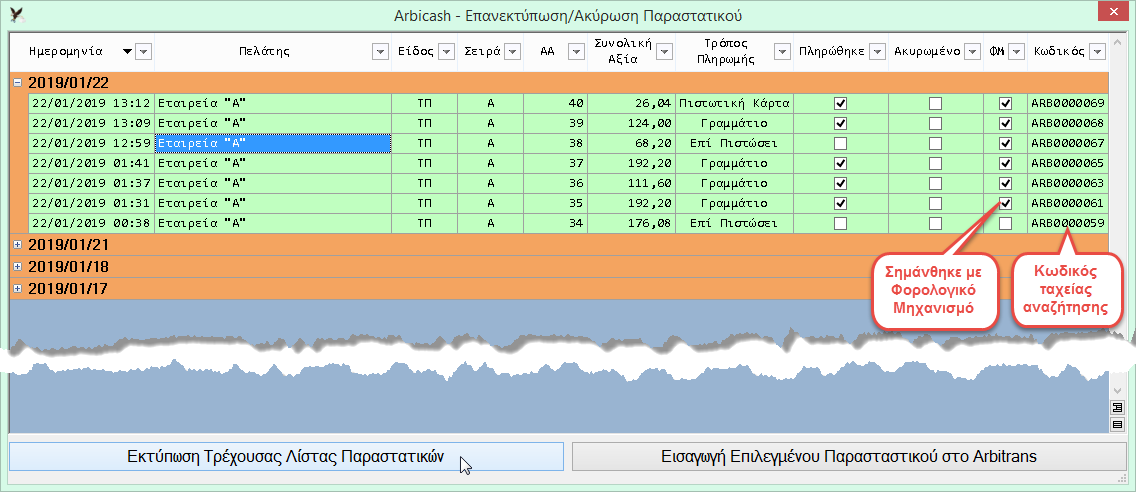Select the row dated 22/01/2019 01:31
The height and width of the screenshot is (492, 1136).
568,204
